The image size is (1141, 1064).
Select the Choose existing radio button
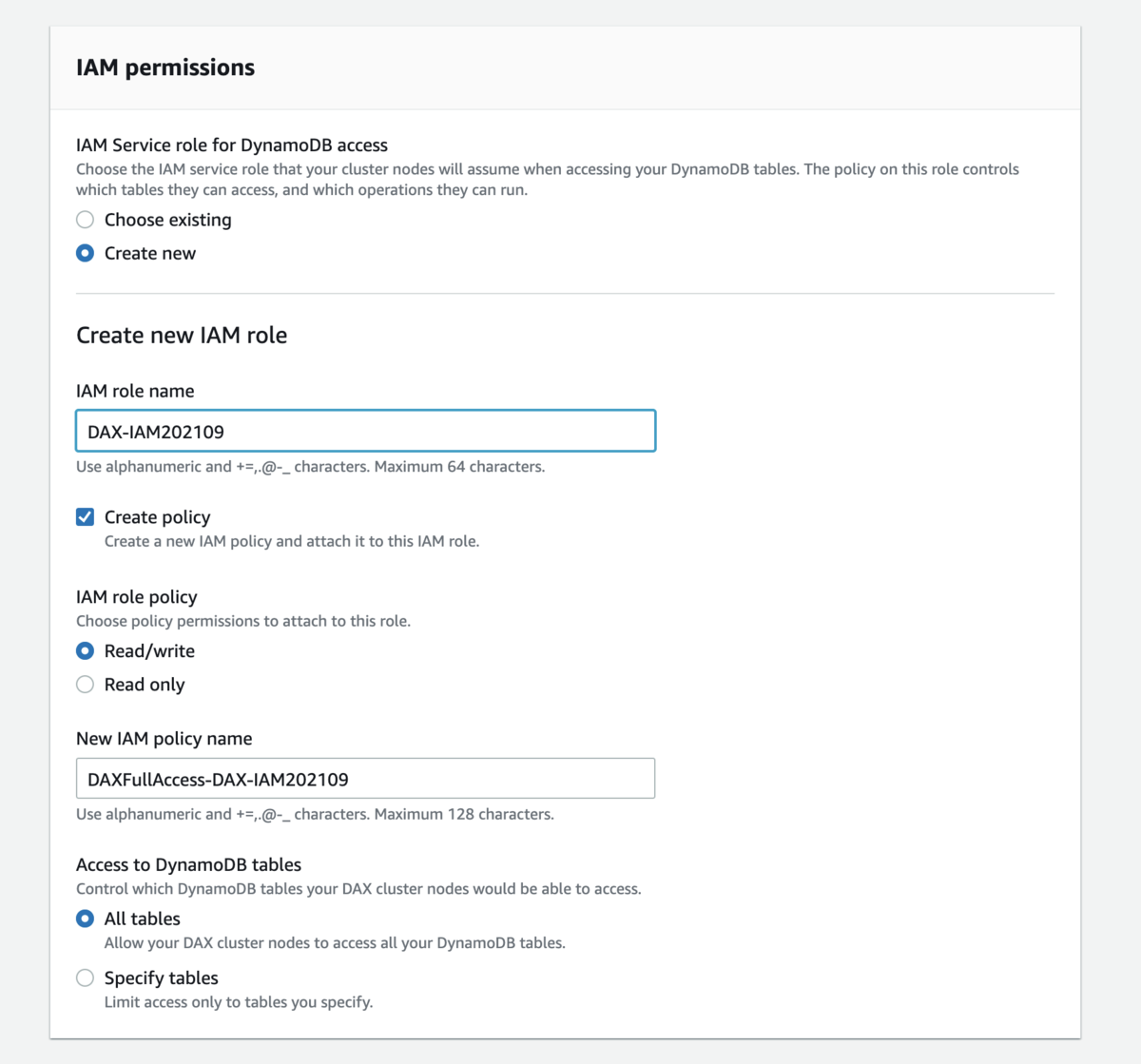click(x=85, y=220)
